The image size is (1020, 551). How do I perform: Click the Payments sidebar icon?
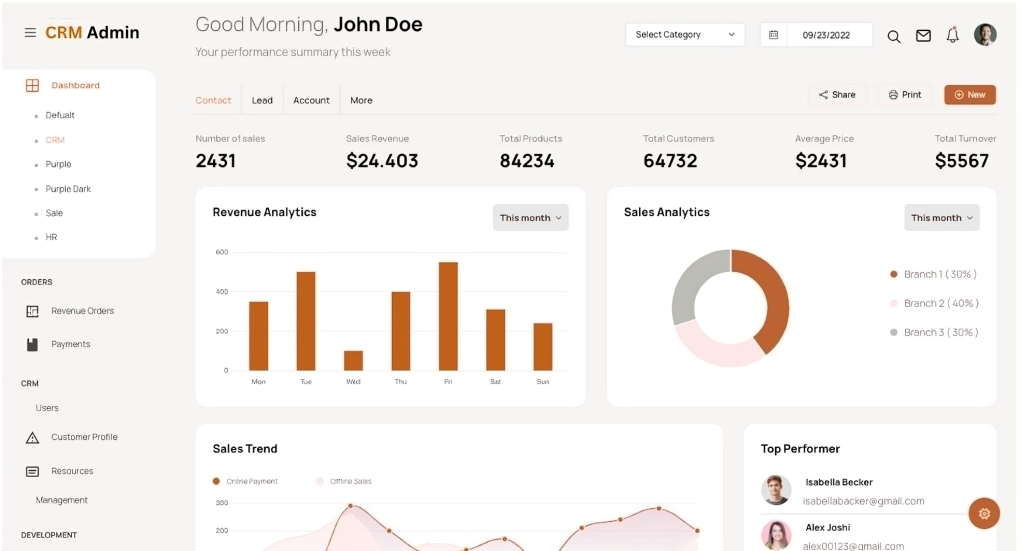(32, 344)
